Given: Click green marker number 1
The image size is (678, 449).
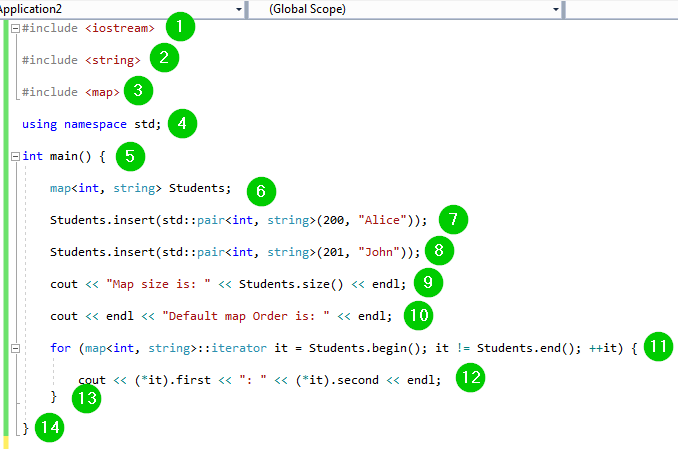Looking at the screenshot, I should tap(181, 27).
